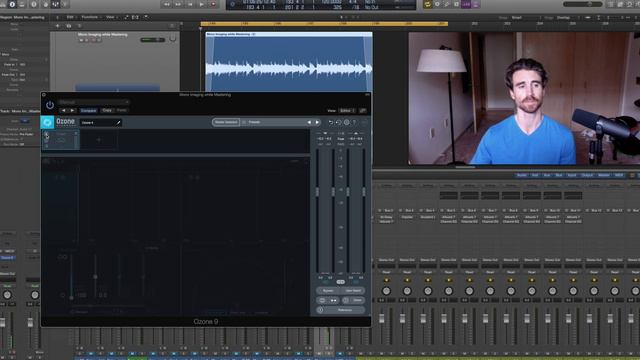
Task: Toggle the Bus filter button in mixer
Action: (559, 175)
